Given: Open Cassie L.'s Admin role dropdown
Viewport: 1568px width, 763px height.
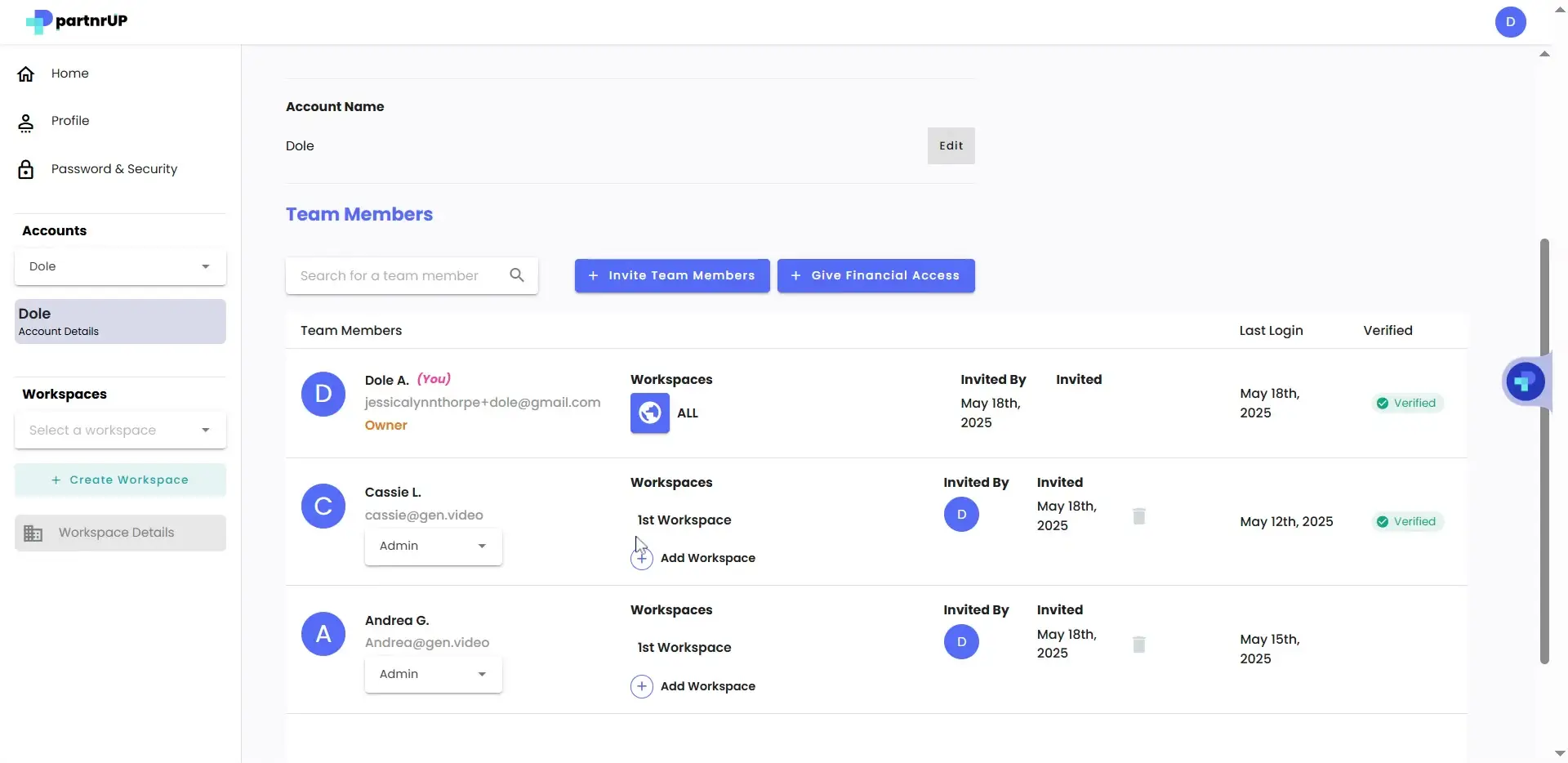Looking at the screenshot, I should tap(433, 547).
